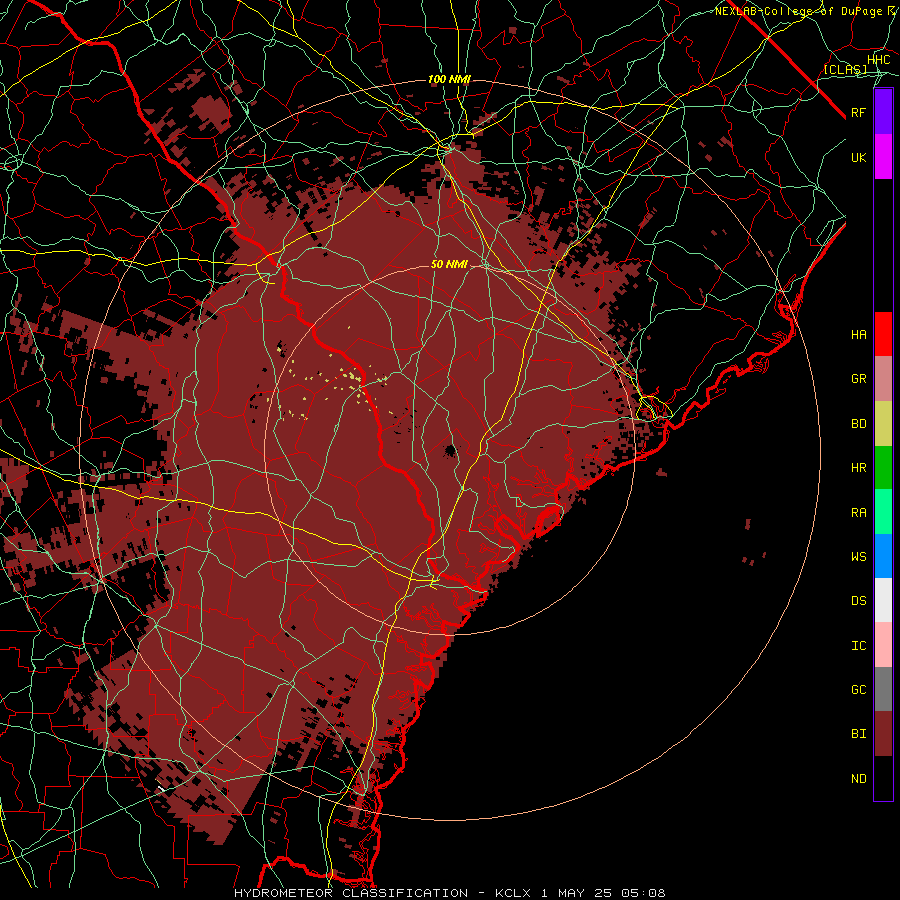Click the DS white legend swatch
900x900 pixels.
(x=883, y=600)
